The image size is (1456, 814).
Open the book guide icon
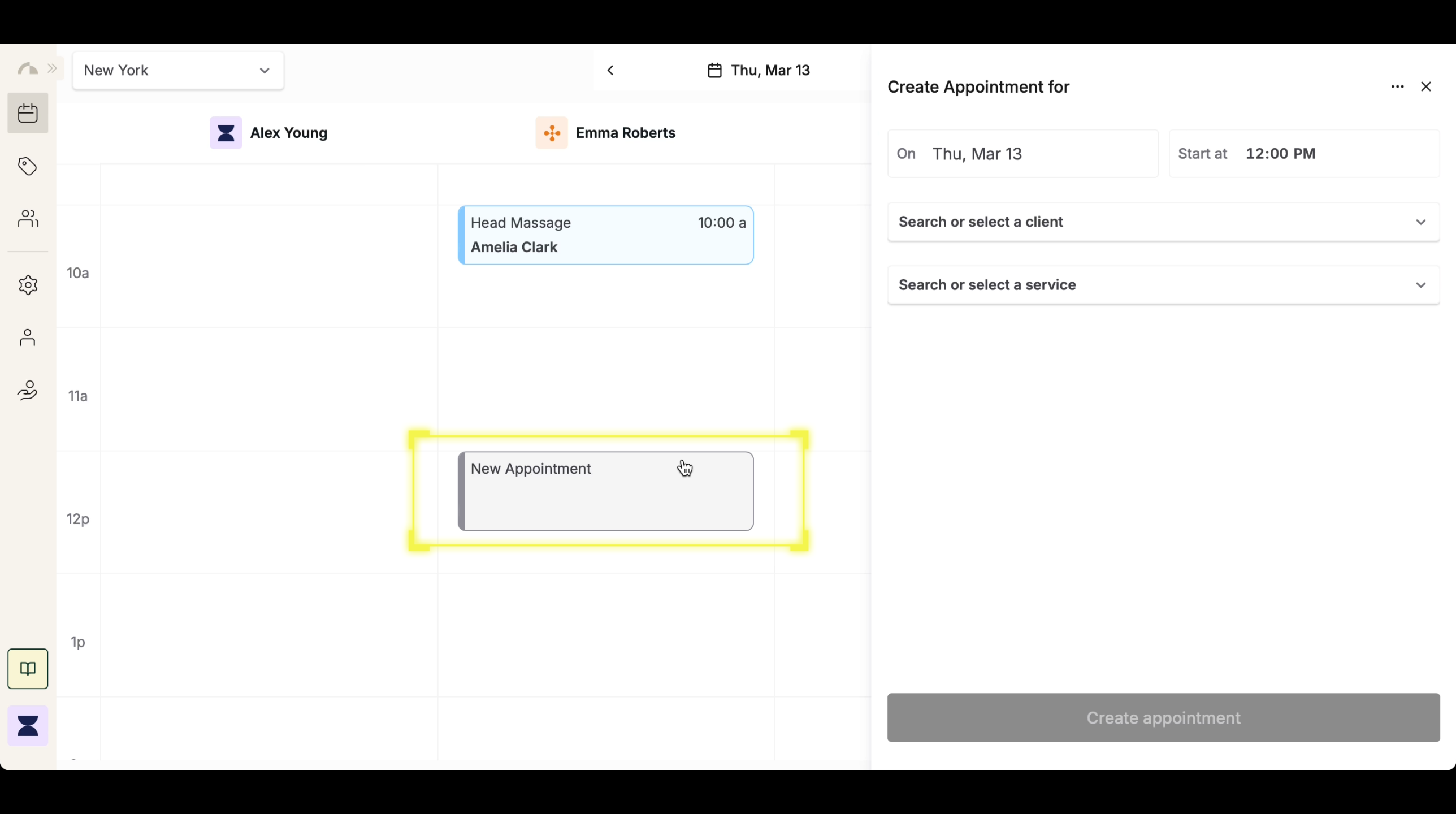[28, 669]
